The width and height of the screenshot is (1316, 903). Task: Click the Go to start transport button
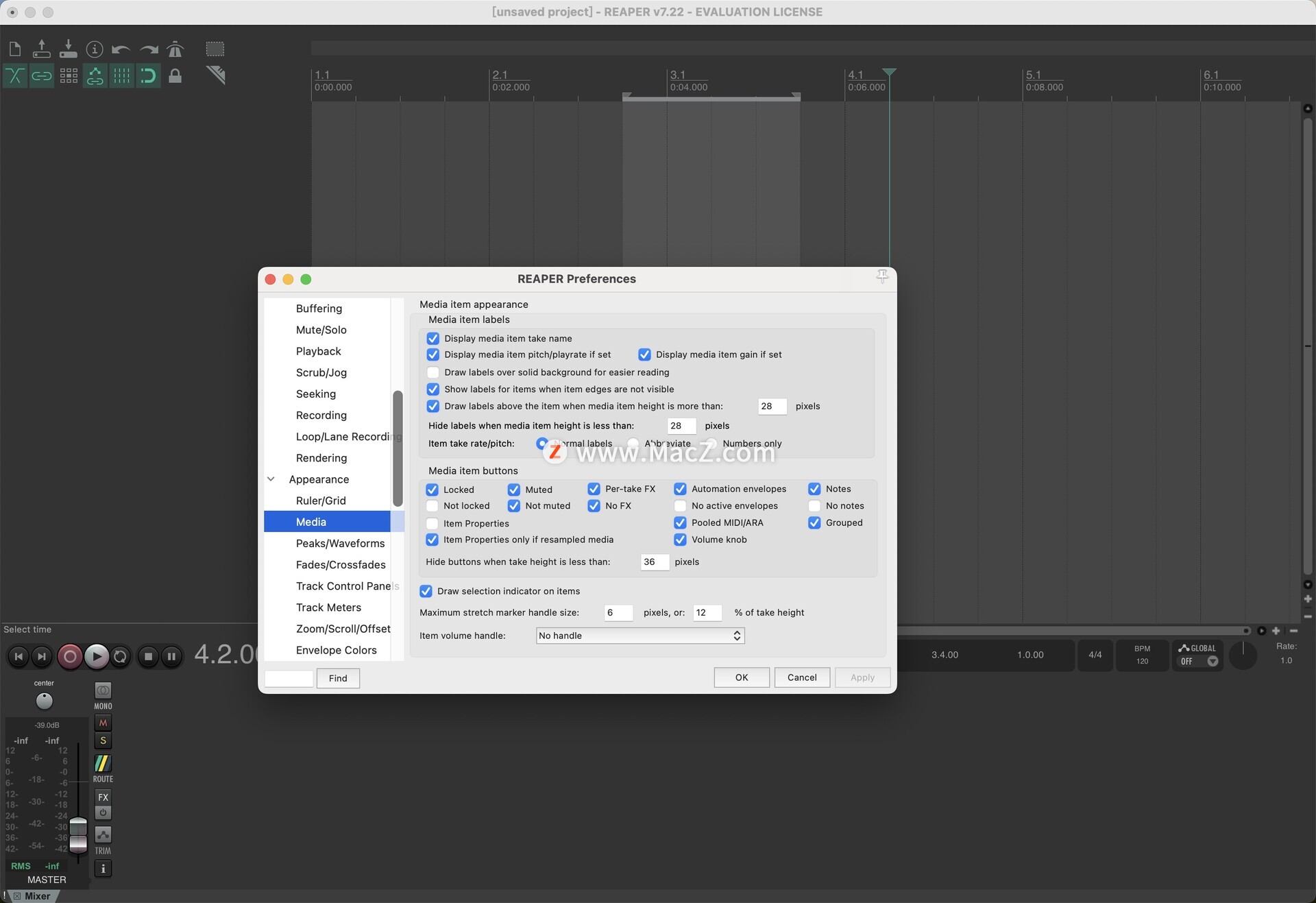19,656
